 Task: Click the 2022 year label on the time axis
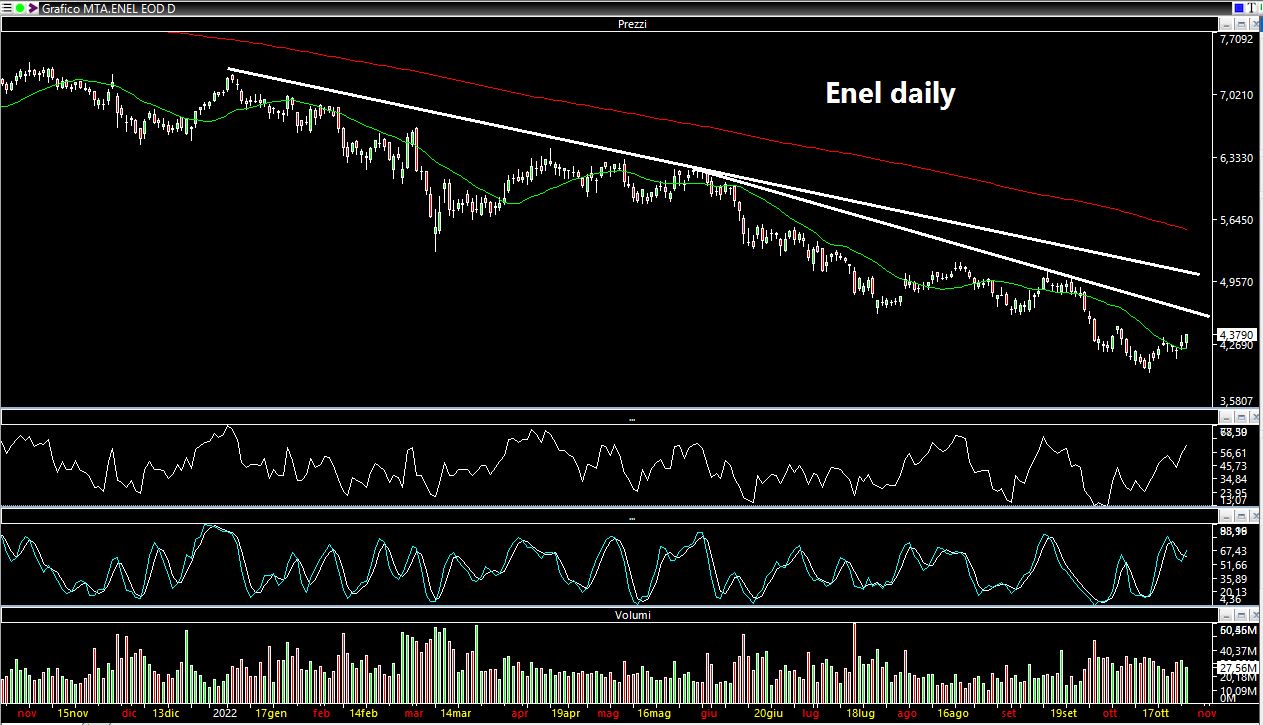(x=225, y=714)
